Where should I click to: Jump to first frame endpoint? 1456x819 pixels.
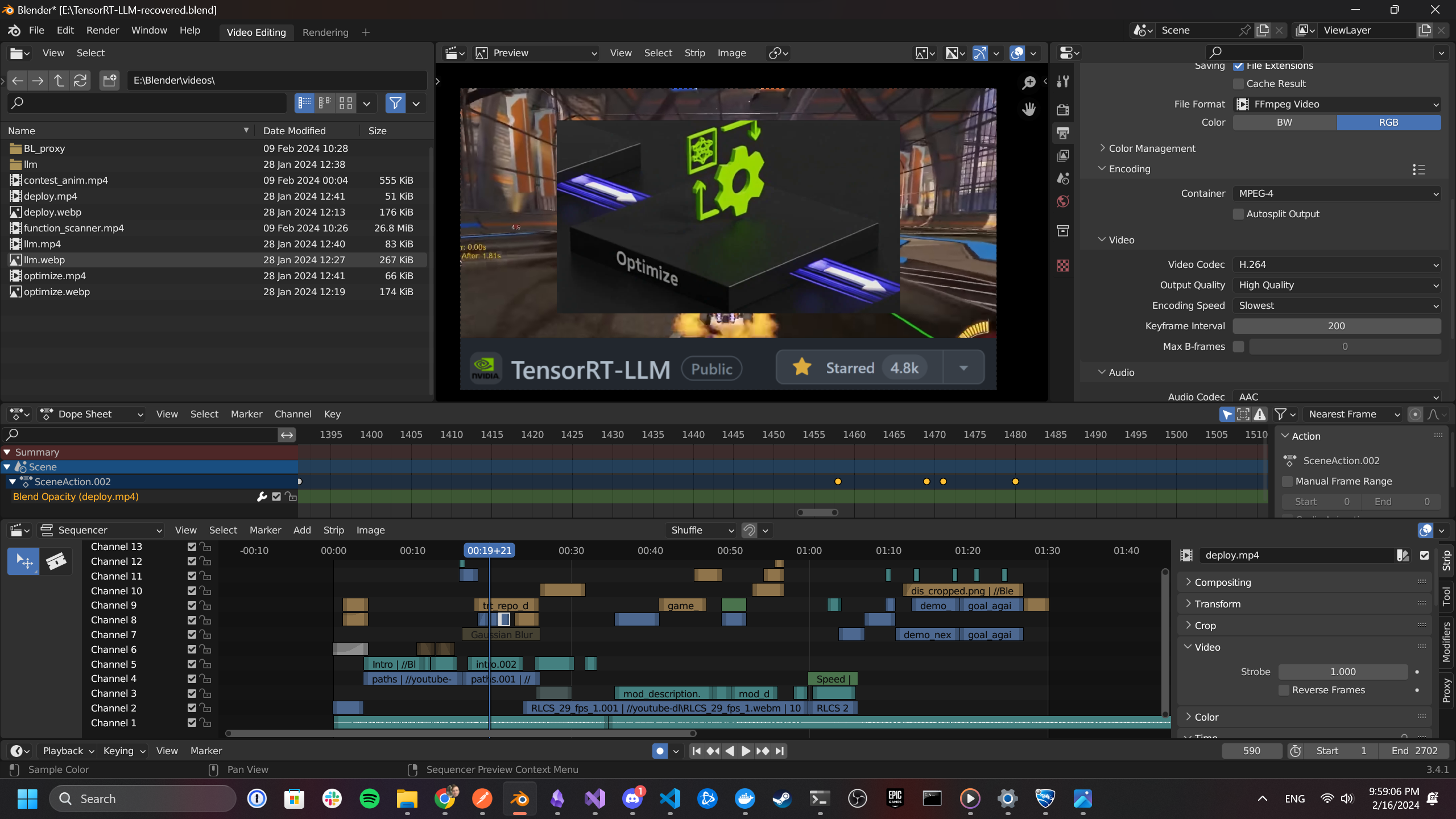pos(696,751)
